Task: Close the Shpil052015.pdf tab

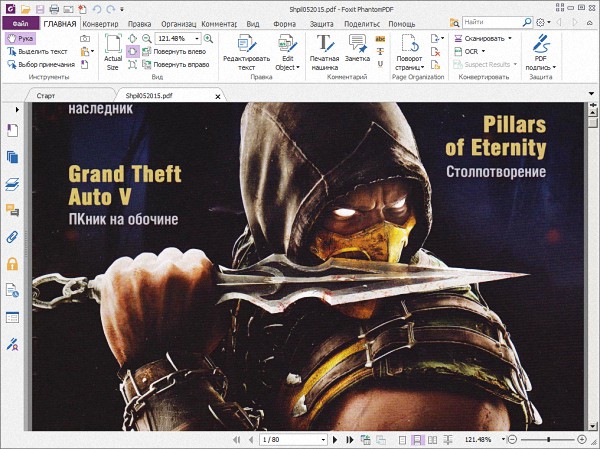Action: click(x=218, y=97)
